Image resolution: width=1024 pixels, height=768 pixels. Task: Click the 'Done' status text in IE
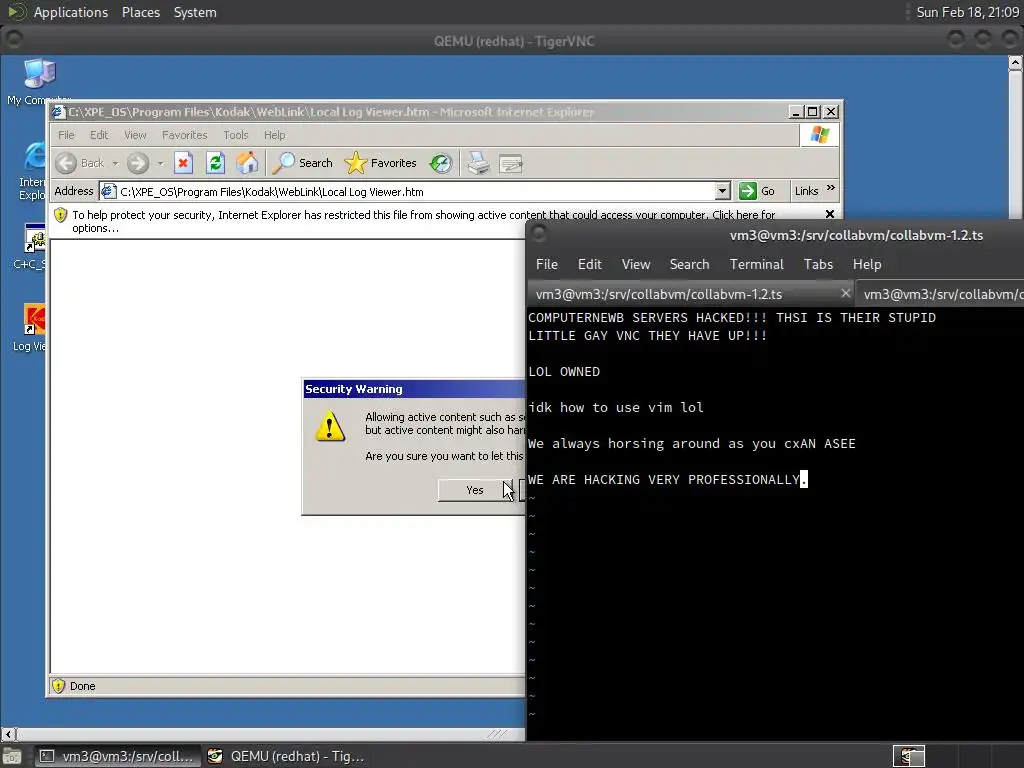(x=82, y=686)
